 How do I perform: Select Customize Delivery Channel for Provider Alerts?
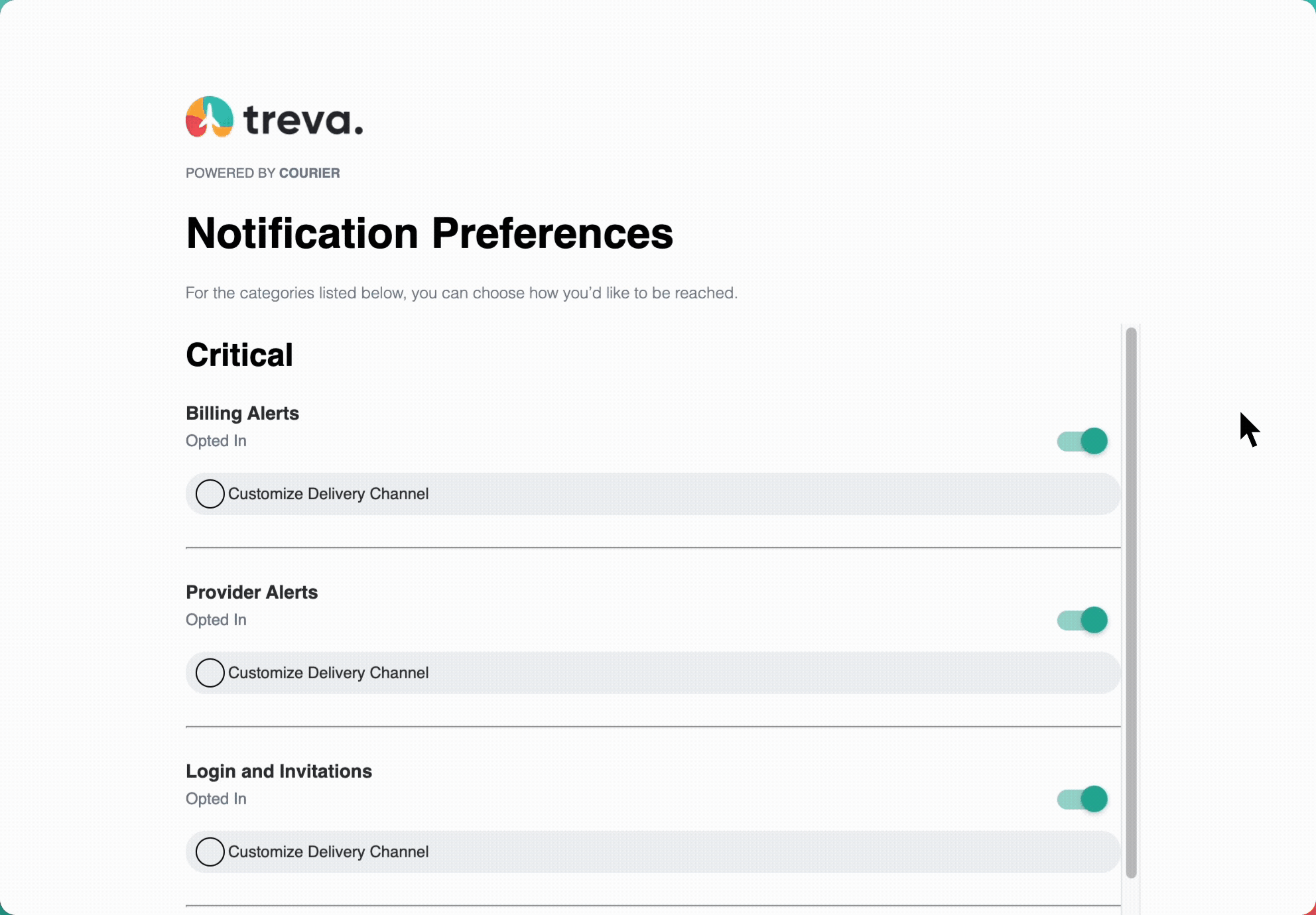(x=210, y=672)
